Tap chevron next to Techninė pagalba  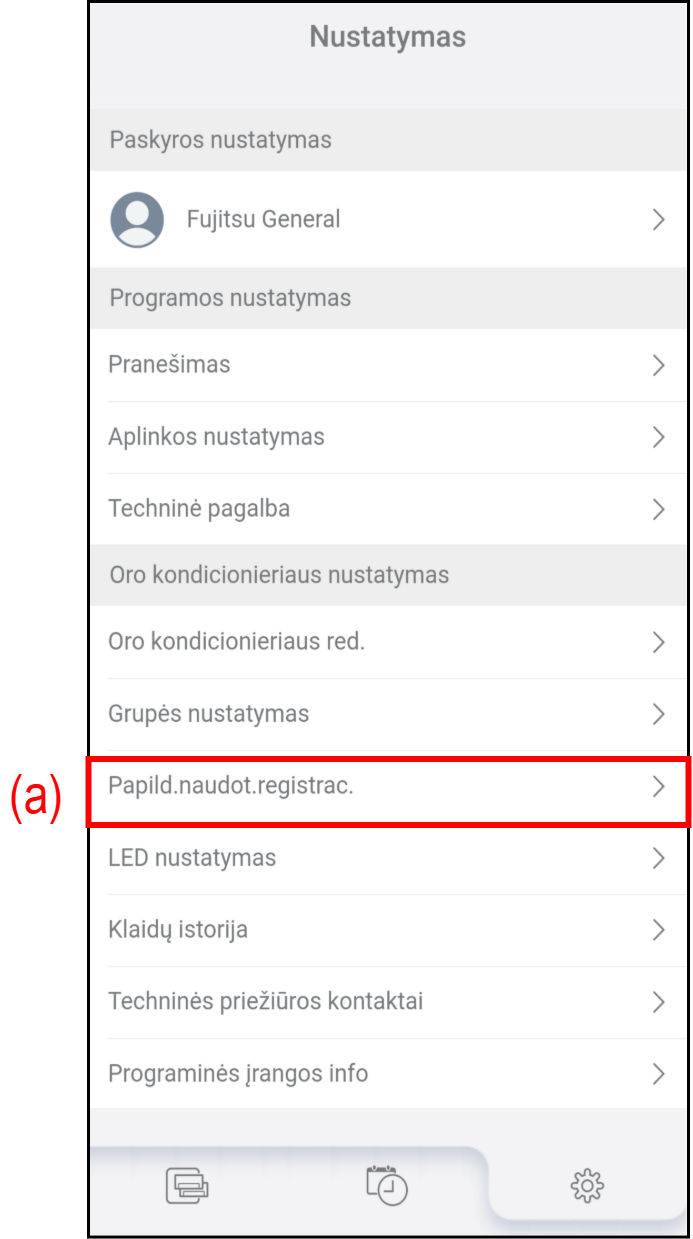(658, 509)
